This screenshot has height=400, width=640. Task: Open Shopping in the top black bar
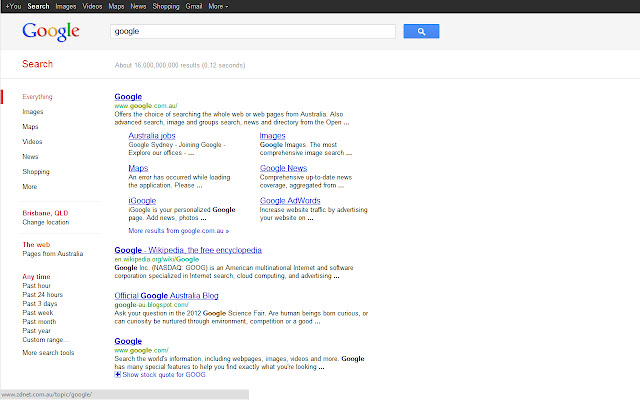166,7
